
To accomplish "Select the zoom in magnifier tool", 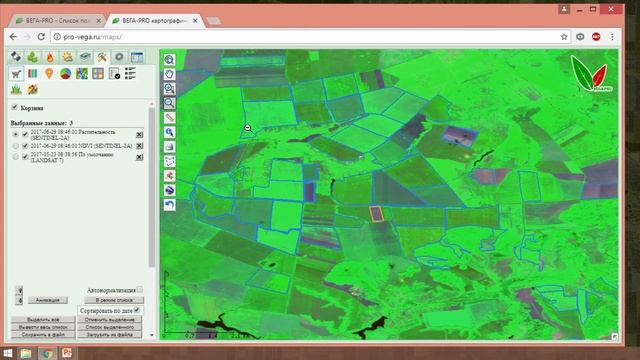I will point(169,88).
